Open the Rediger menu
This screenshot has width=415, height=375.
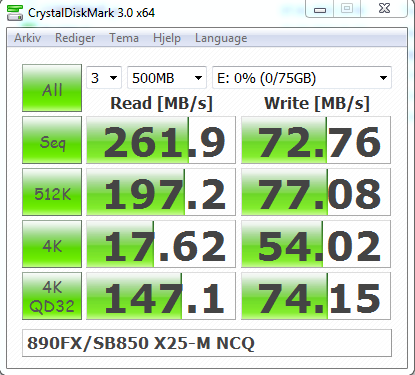point(75,38)
